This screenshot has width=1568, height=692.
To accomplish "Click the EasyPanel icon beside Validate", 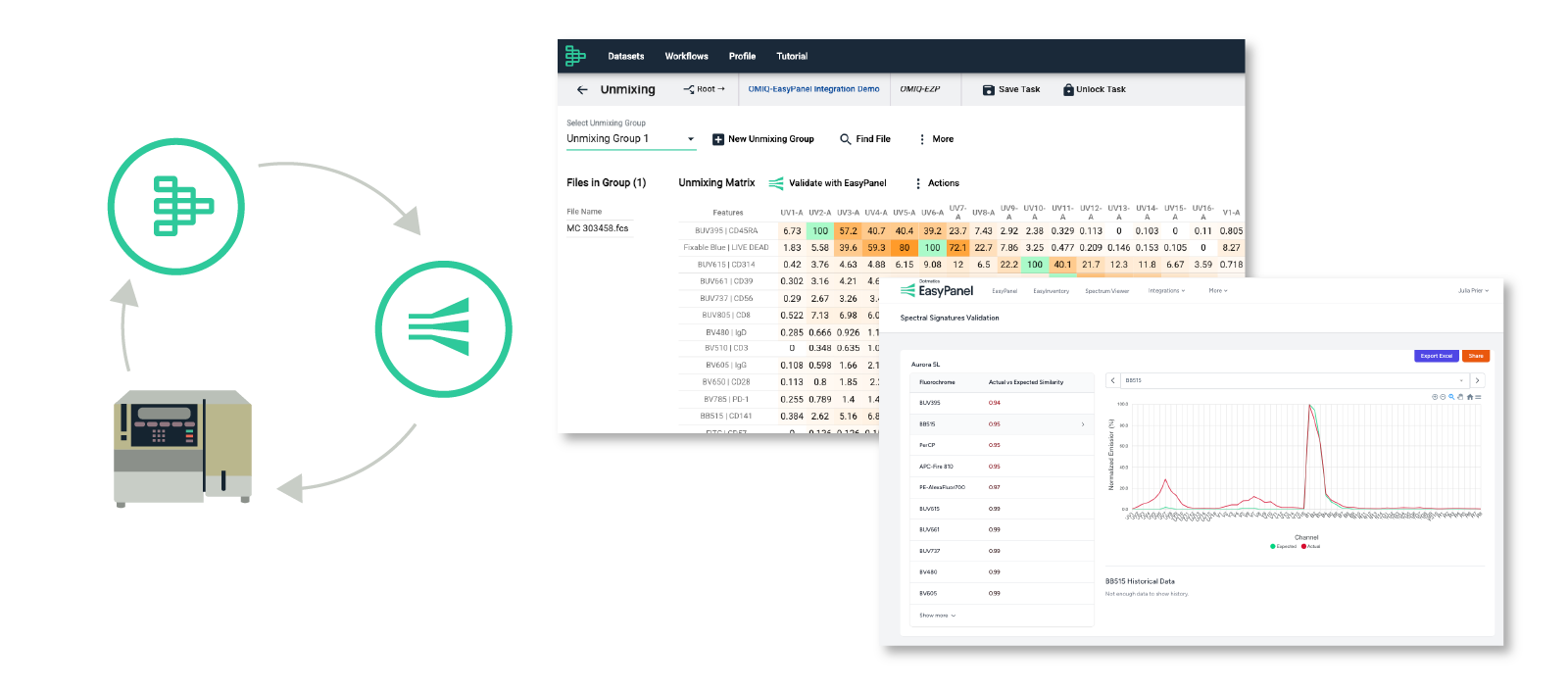I will (776, 183).
